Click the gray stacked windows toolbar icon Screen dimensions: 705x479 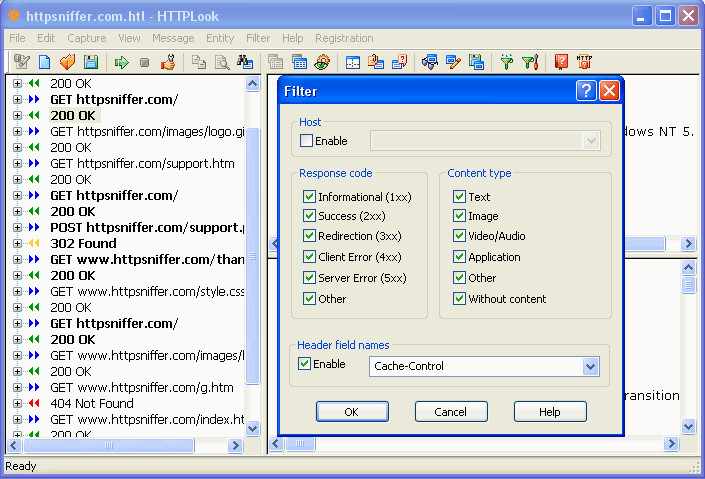275,62
